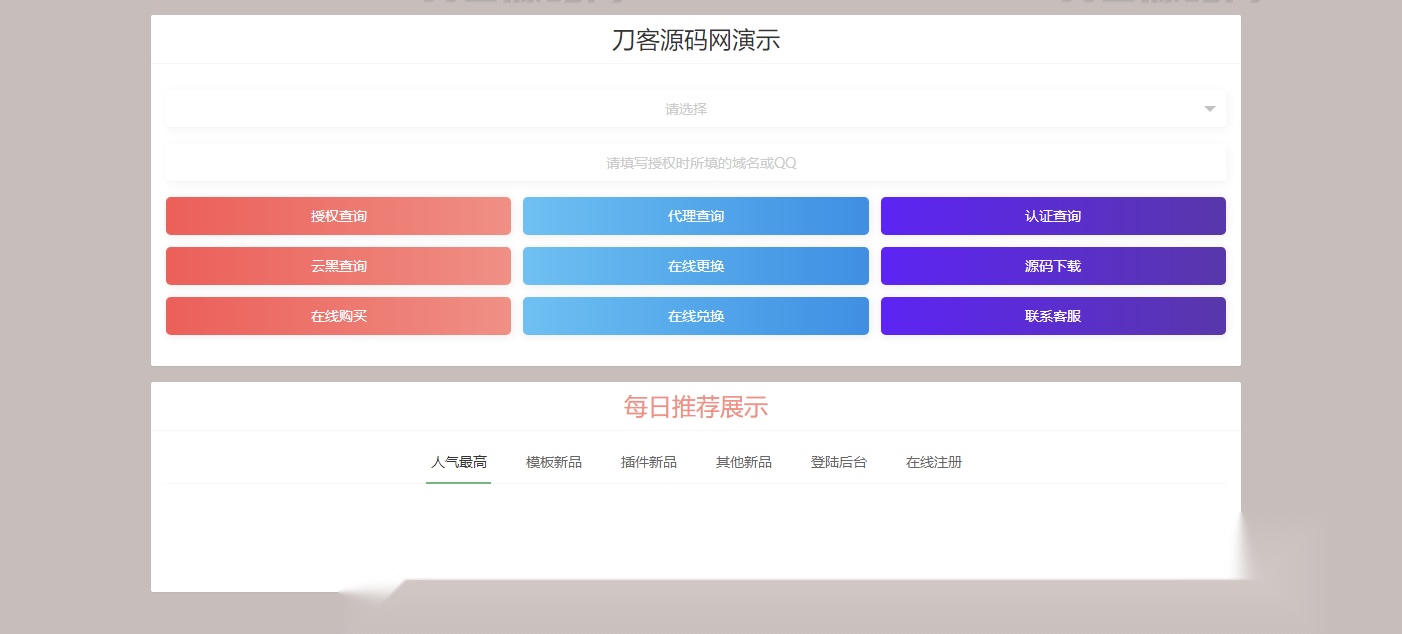The width and height of the screenshot is (1402, 634).
Task: Click the 在线购买 button
Action: (338, 316)
